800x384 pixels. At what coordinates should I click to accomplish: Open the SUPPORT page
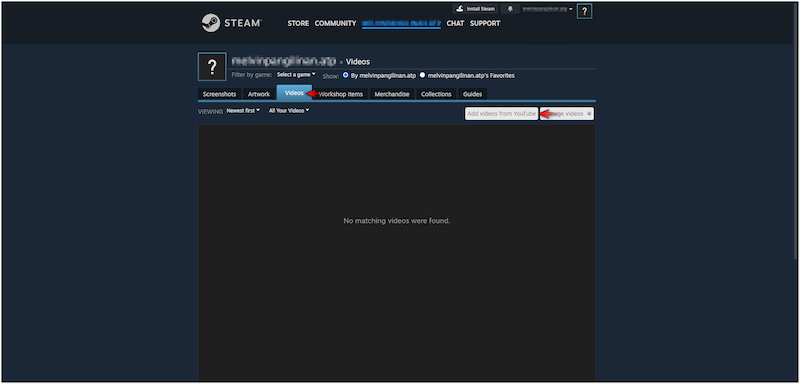pyautogui.click(x=485, y=23)
